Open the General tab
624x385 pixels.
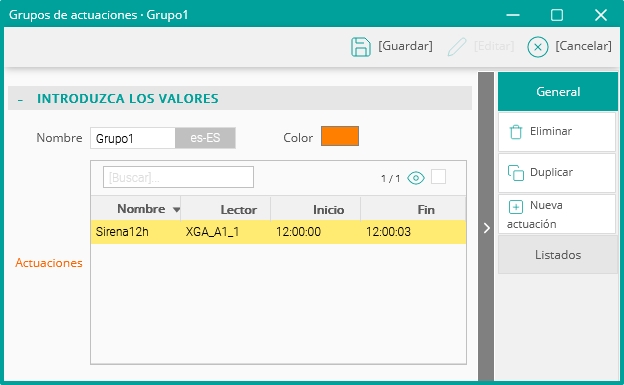pyautogui.click(x=558, y=92)
